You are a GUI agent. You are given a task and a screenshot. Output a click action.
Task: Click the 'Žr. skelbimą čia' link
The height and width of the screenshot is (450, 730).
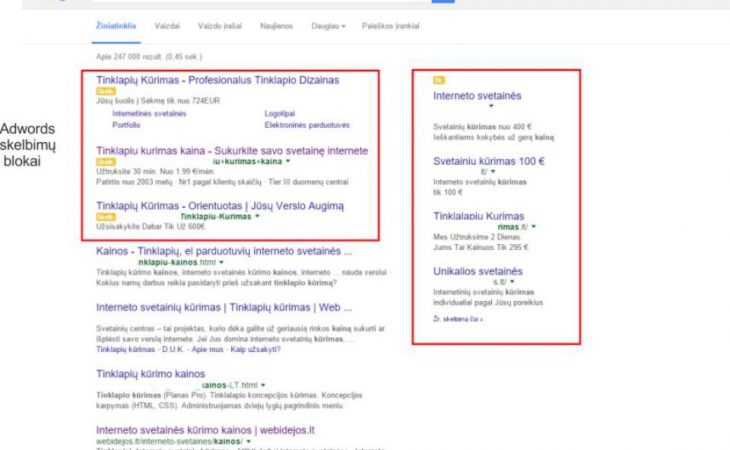tap(458, 319)
